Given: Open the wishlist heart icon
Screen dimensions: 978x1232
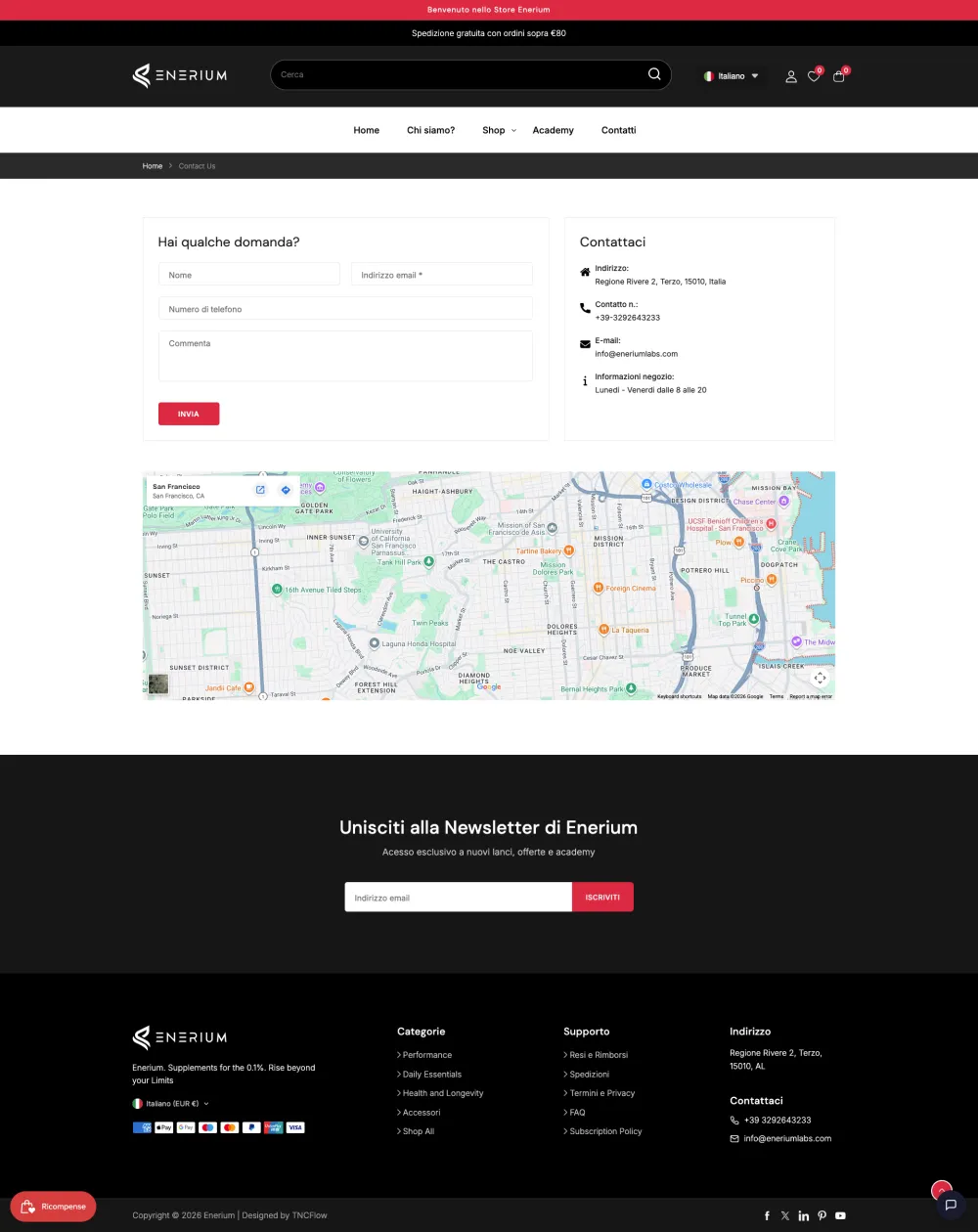Looking at the screenshot, I should click(814, 76).
